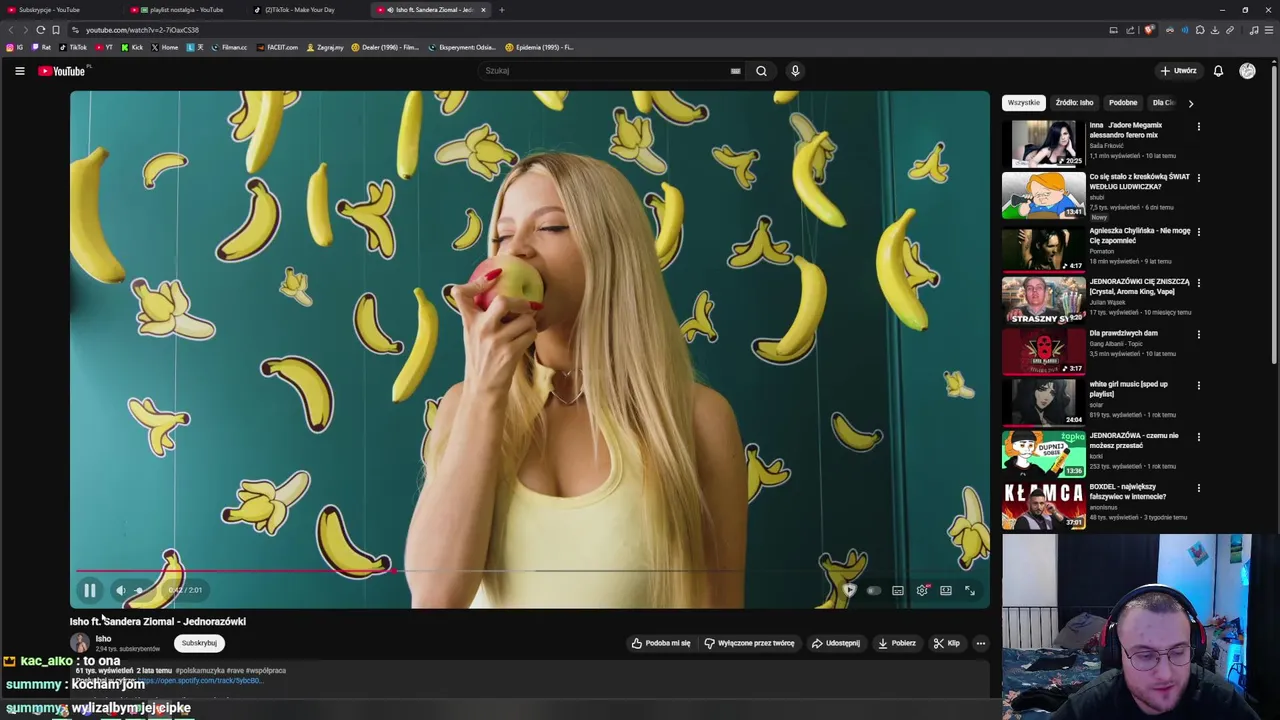Select the Źródło: Isho filter chip
Screen dimensions: 1280x720
pos(1074,102)
